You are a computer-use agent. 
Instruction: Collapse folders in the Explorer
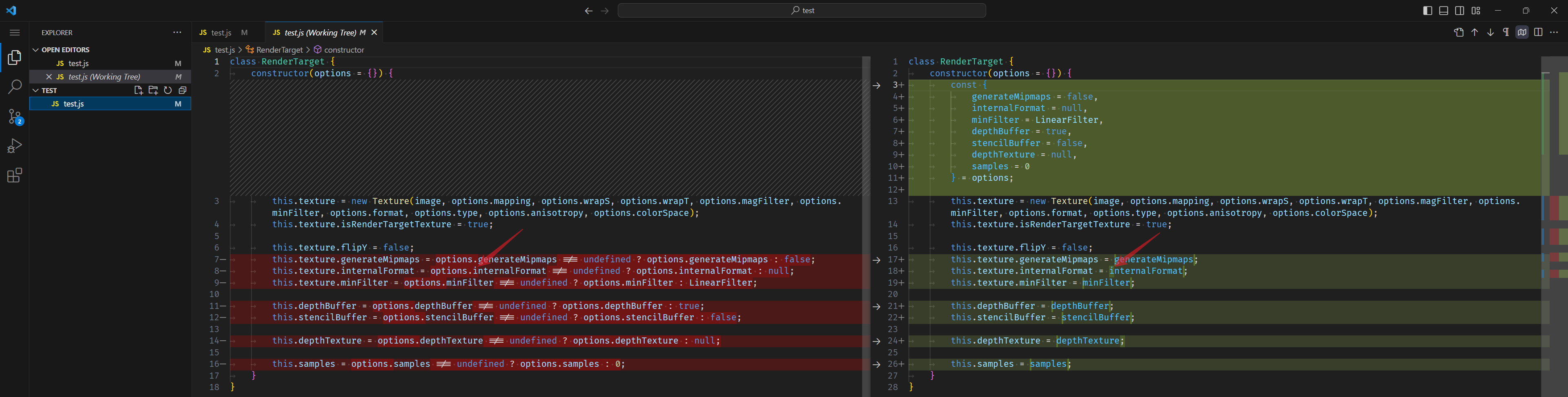pyautogui.click(x=182, y=90)
